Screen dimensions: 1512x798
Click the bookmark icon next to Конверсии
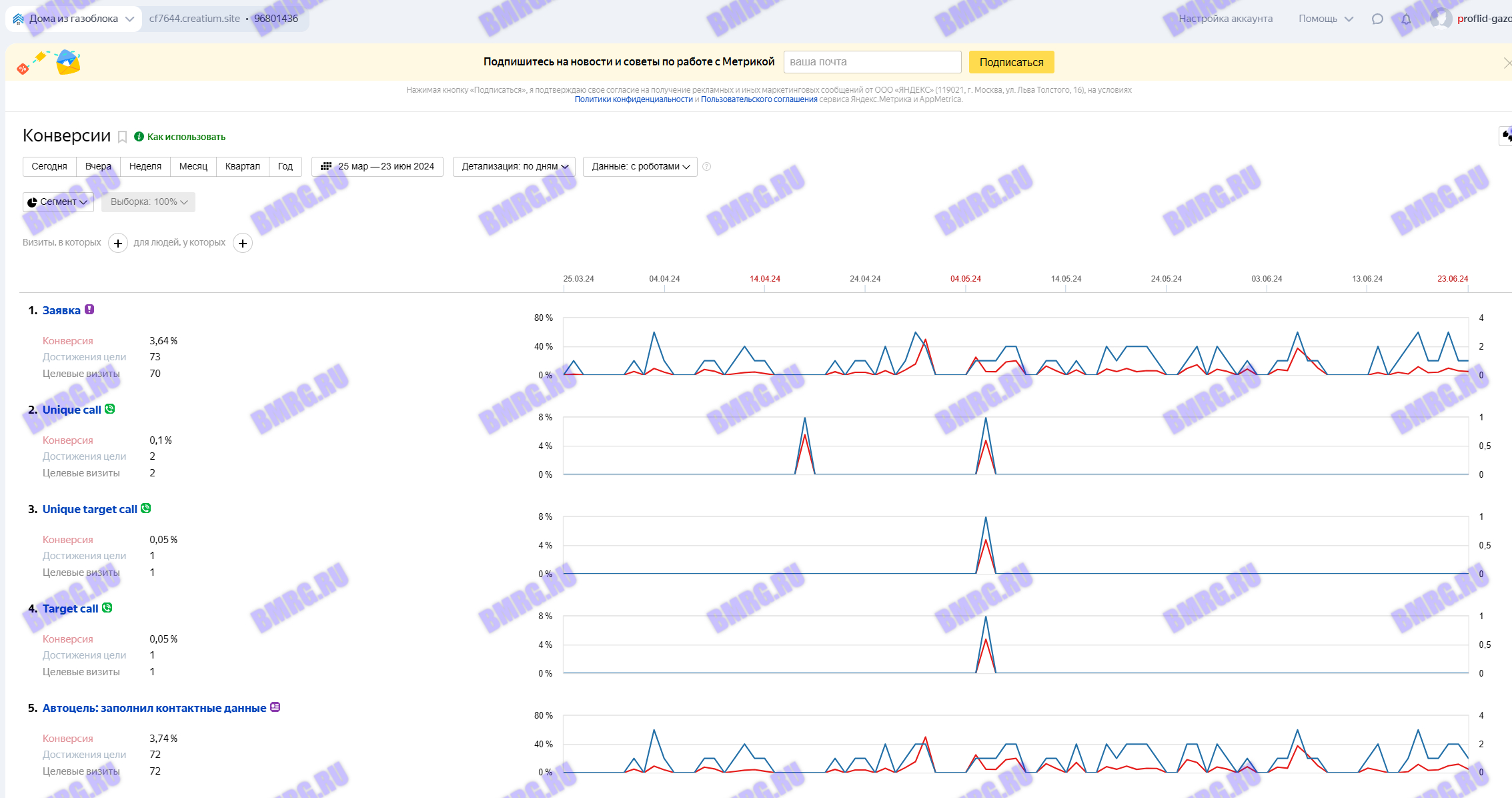click(123, 137)
